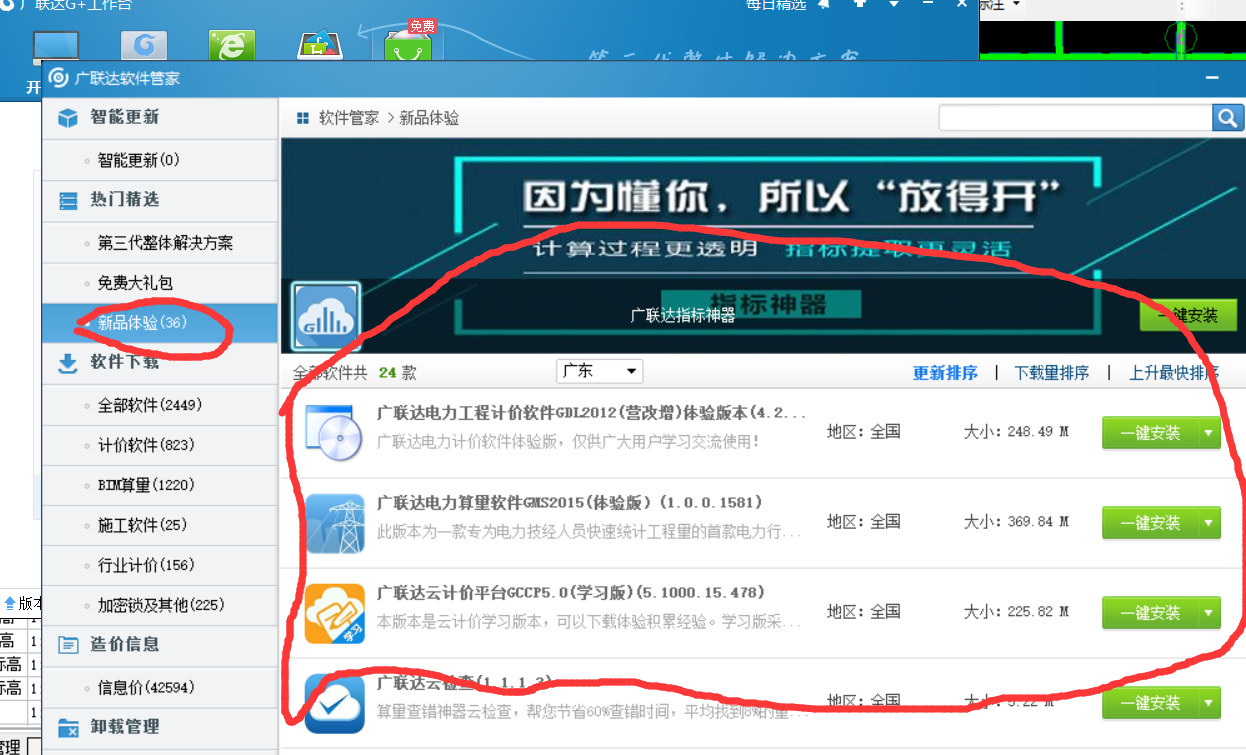Click the 大小: 369.84 M text
Image resolution: width=1246 pixels, height=755 pixels.
1016,522
